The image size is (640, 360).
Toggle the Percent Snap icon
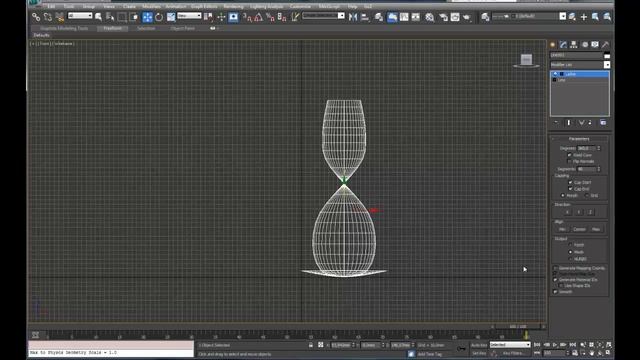coord(270,17)
